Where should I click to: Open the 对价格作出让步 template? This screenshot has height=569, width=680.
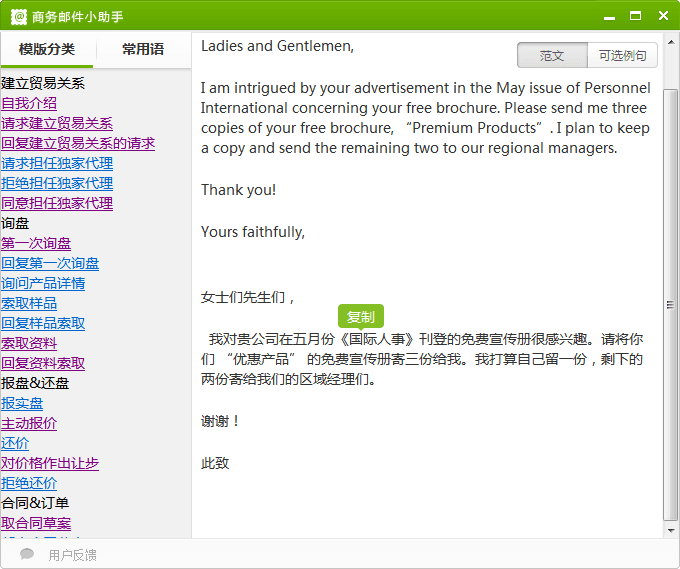50,463
